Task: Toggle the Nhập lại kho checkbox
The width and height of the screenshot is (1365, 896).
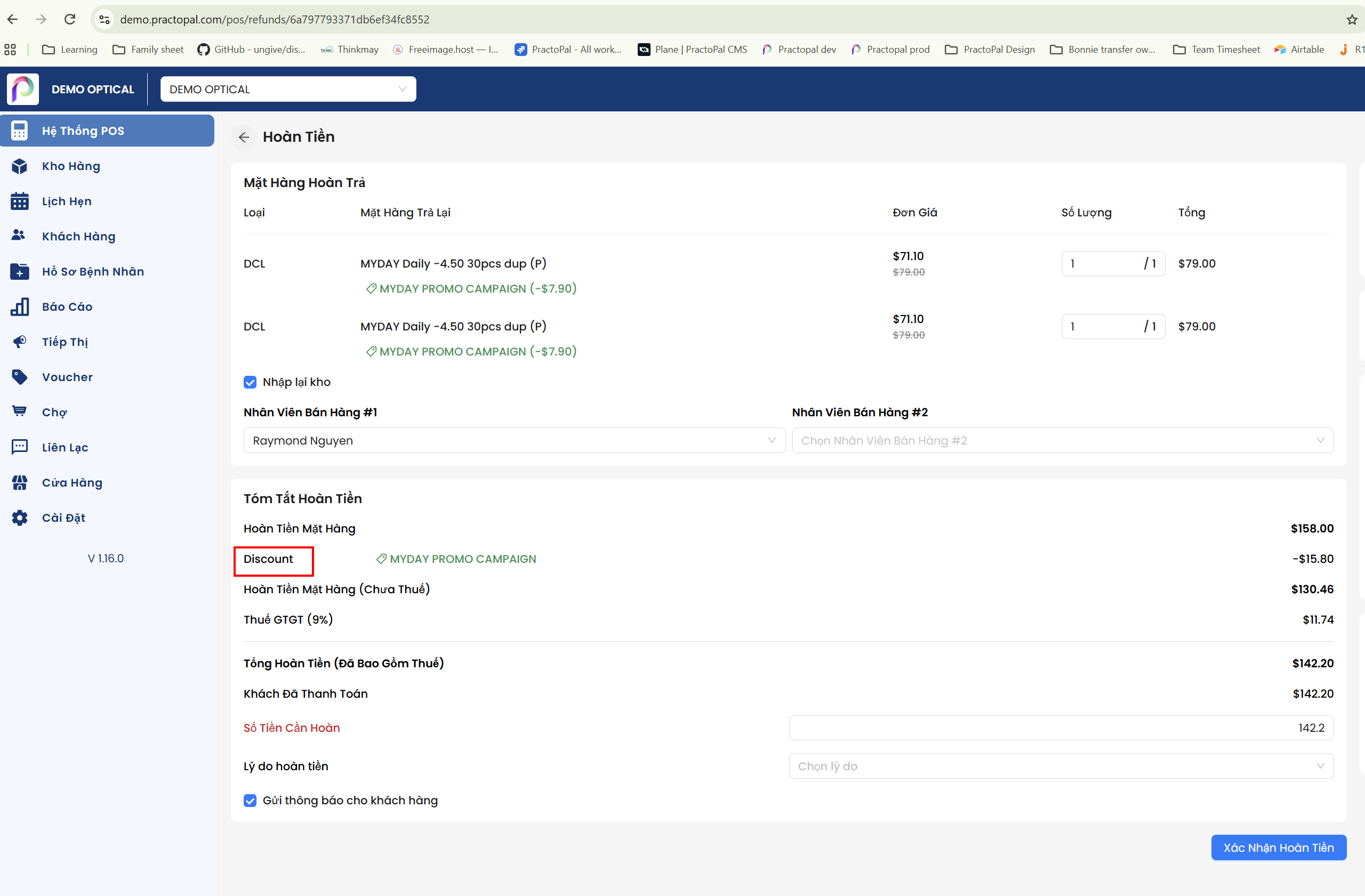Action: 250,382
